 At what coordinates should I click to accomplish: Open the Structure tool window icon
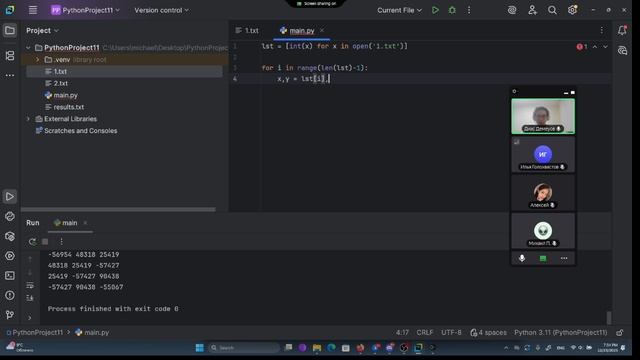[10, 56]
